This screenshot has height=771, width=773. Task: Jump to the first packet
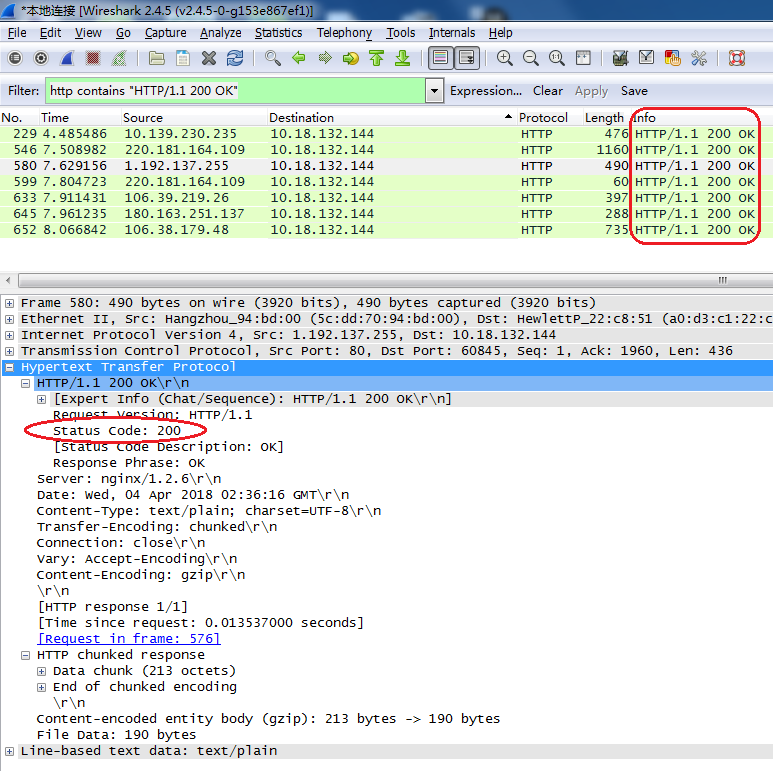(x=377, y=58)
